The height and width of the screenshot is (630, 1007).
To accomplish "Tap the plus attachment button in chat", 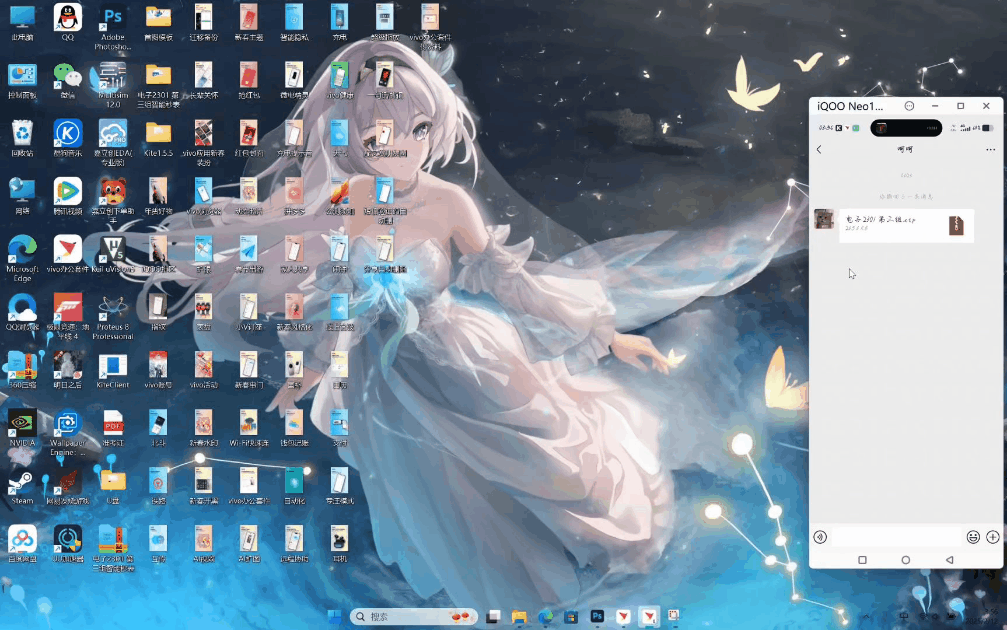I will (x=993, y=537).
